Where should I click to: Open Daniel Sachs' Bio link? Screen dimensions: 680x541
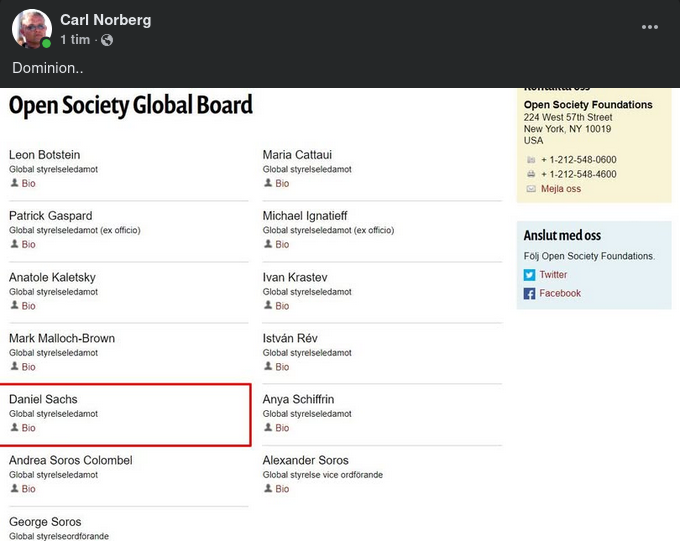pyautogui.click(x=29, y=428)
